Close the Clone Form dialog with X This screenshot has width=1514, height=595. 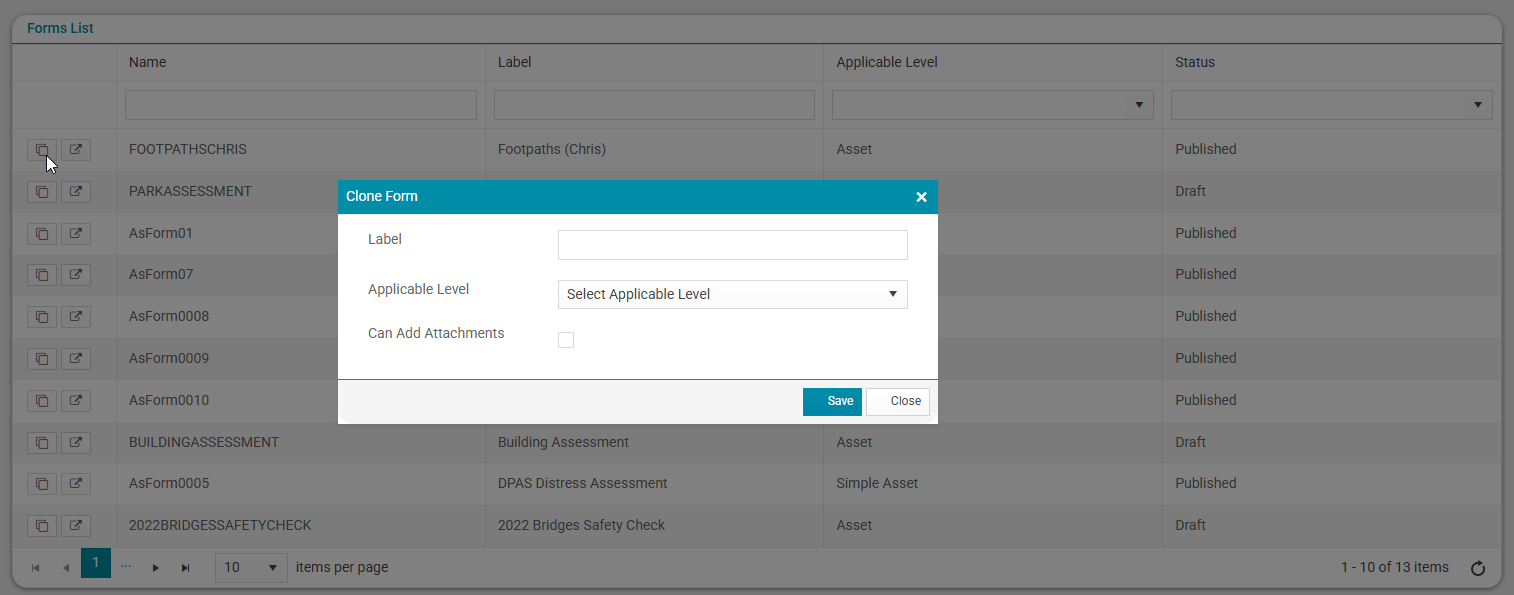tap(921, 197)
